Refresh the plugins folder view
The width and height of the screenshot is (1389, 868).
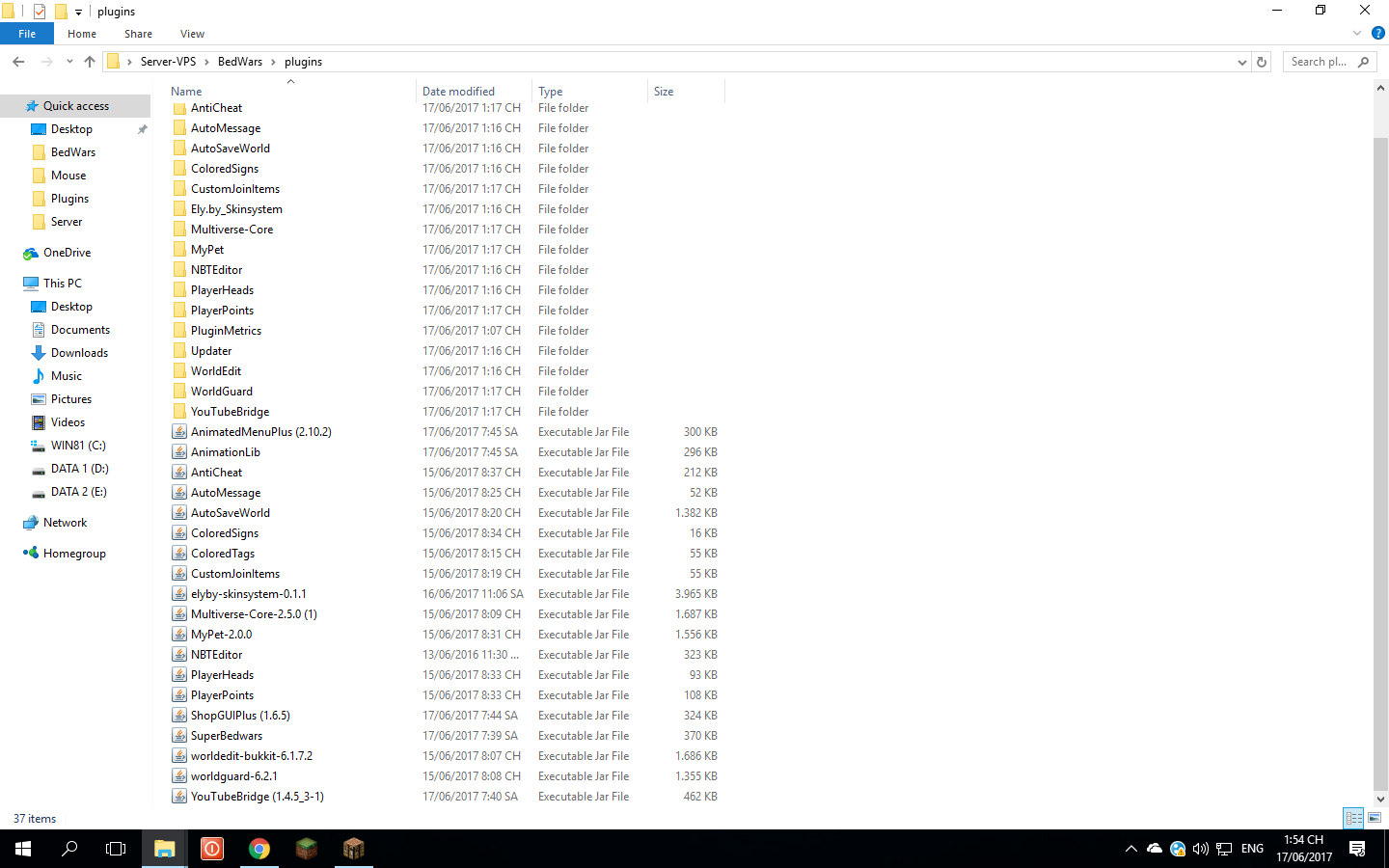coord(1262,62)
